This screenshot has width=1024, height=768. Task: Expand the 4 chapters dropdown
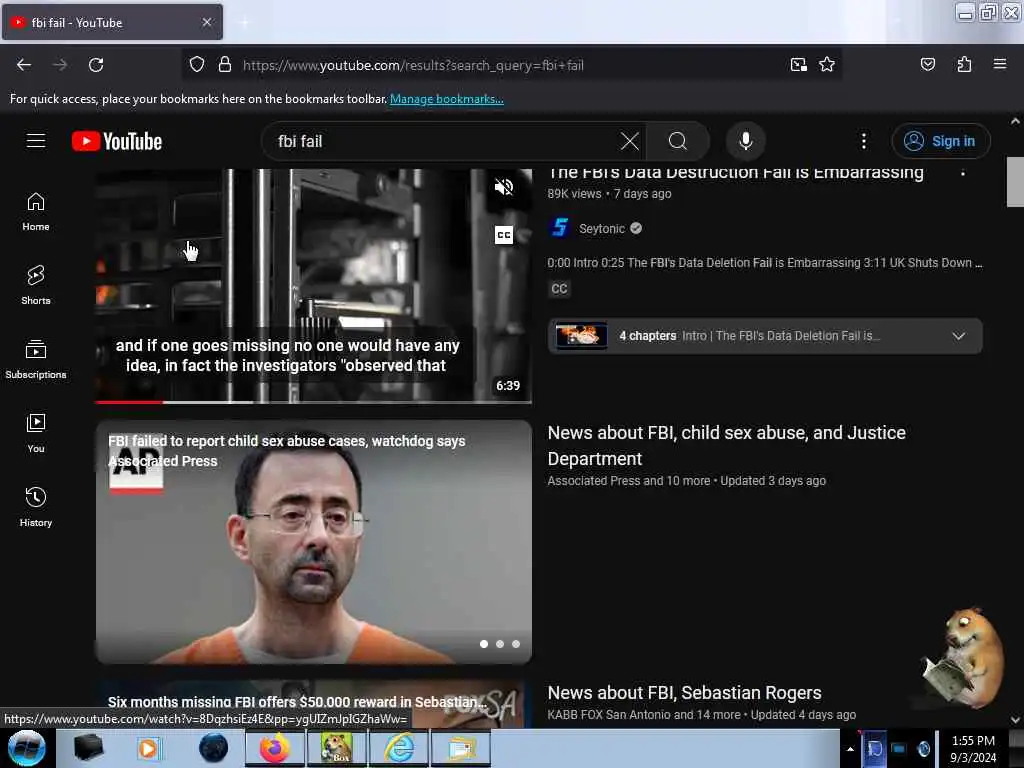click(958, 336)
